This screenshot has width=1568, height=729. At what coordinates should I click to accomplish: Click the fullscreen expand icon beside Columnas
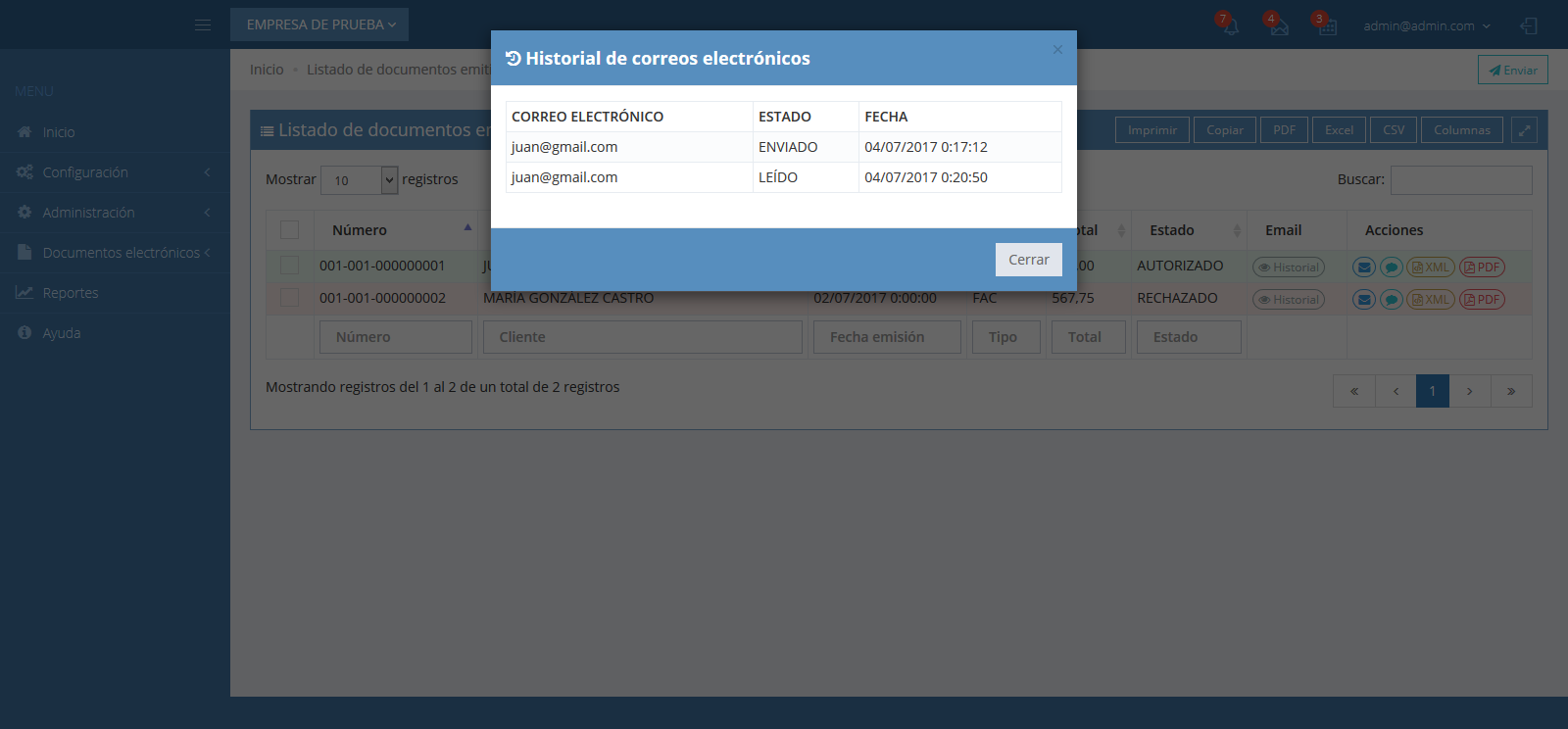(x=1524, y=130)
